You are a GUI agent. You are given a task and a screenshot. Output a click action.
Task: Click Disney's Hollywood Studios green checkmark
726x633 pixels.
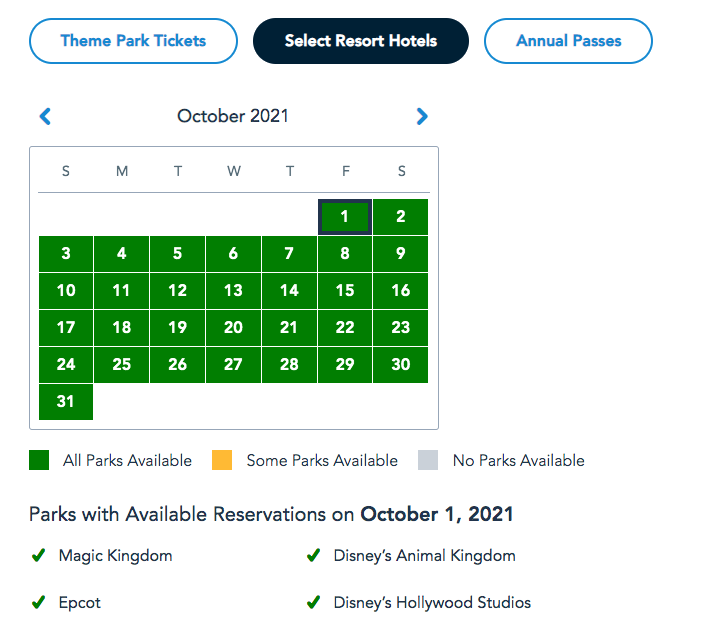(x=313, y=603)
